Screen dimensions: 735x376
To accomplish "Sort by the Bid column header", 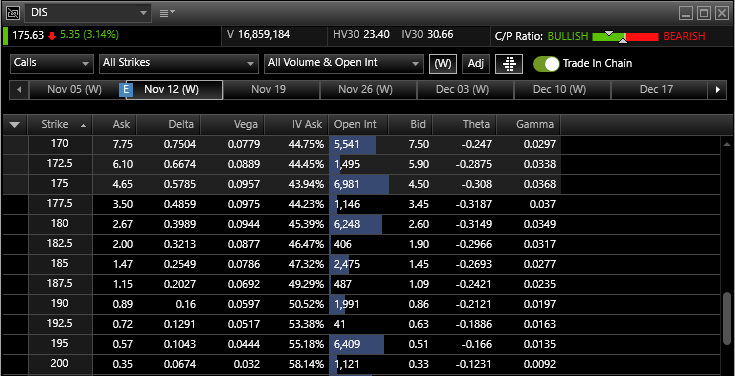I will pyautogui.click(x=411, y=125).
